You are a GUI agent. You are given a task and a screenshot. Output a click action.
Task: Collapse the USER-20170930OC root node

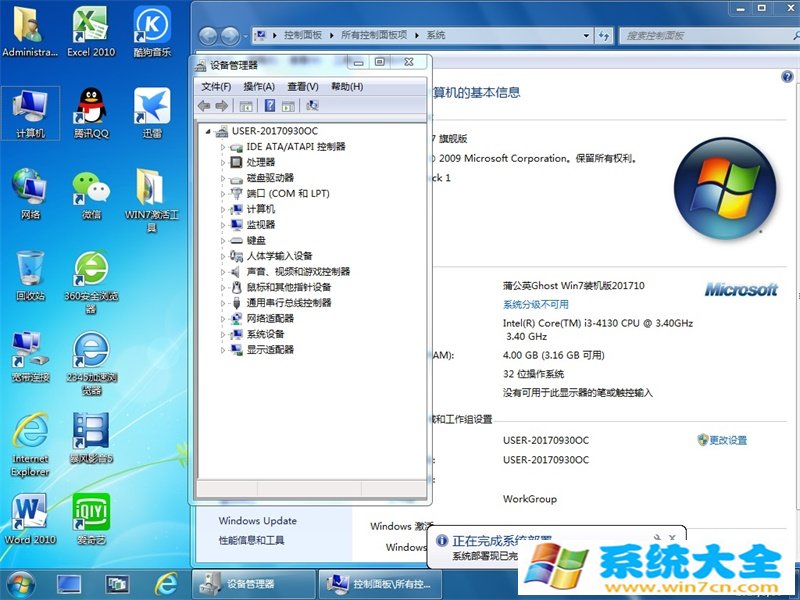(208, 130)
